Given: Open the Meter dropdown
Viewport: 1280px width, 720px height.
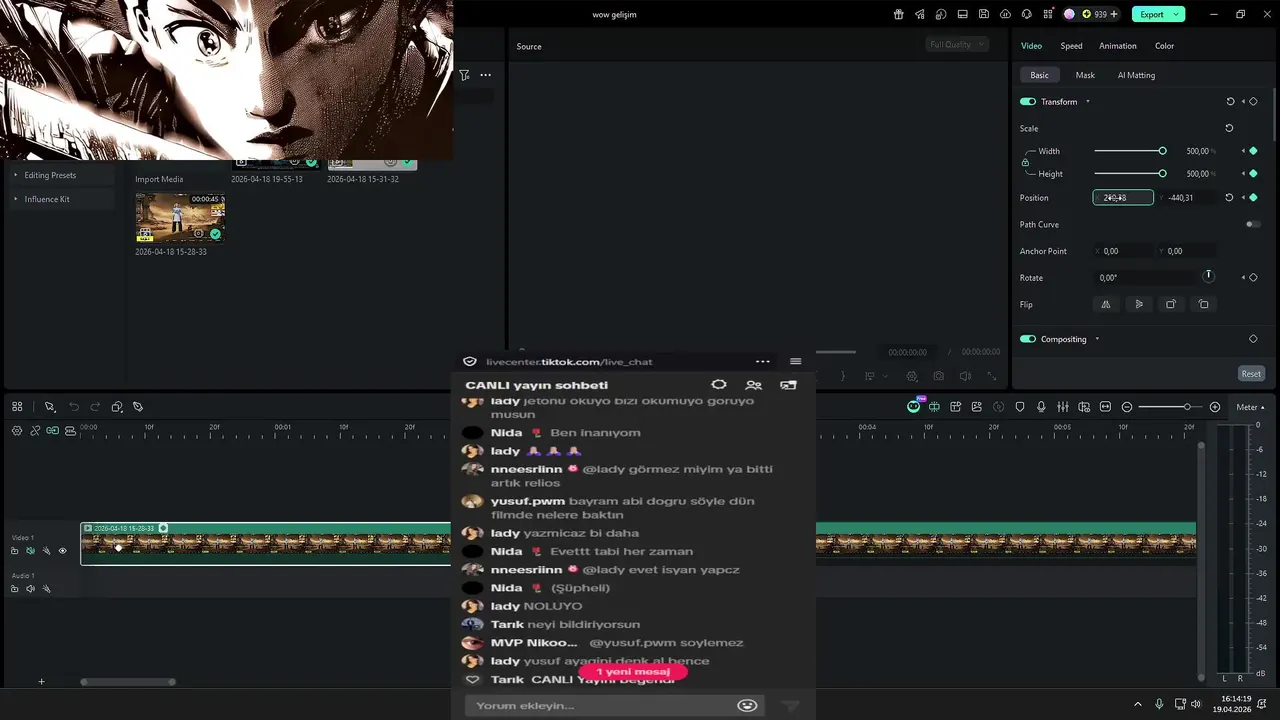Looking at the screenshot, I should [x=1250, y=407].
